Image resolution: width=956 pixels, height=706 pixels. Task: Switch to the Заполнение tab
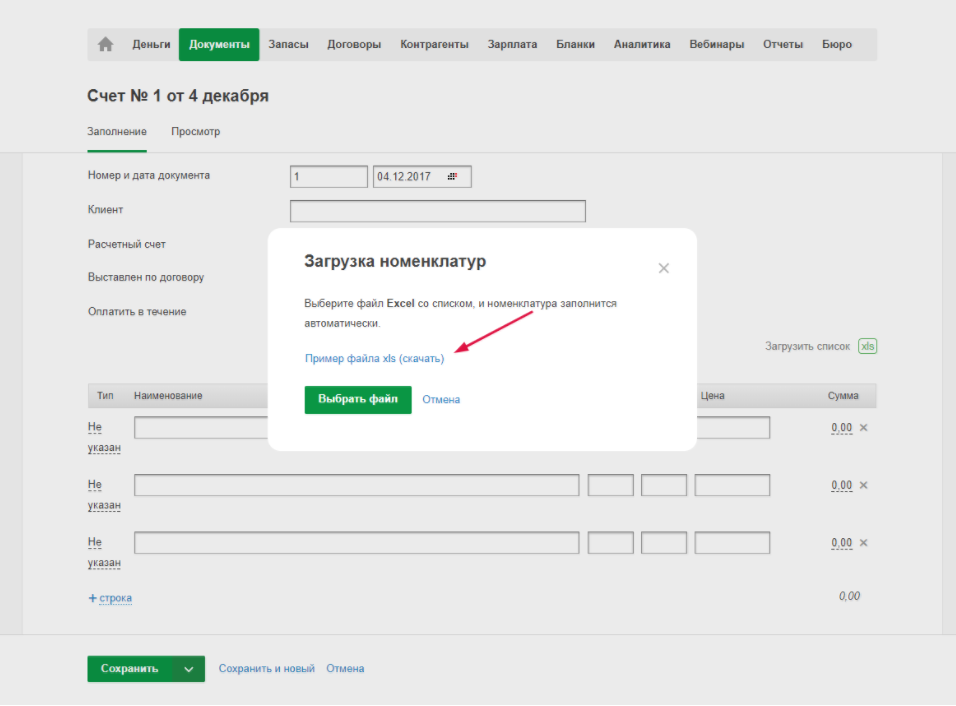click(x=117, y=132)
